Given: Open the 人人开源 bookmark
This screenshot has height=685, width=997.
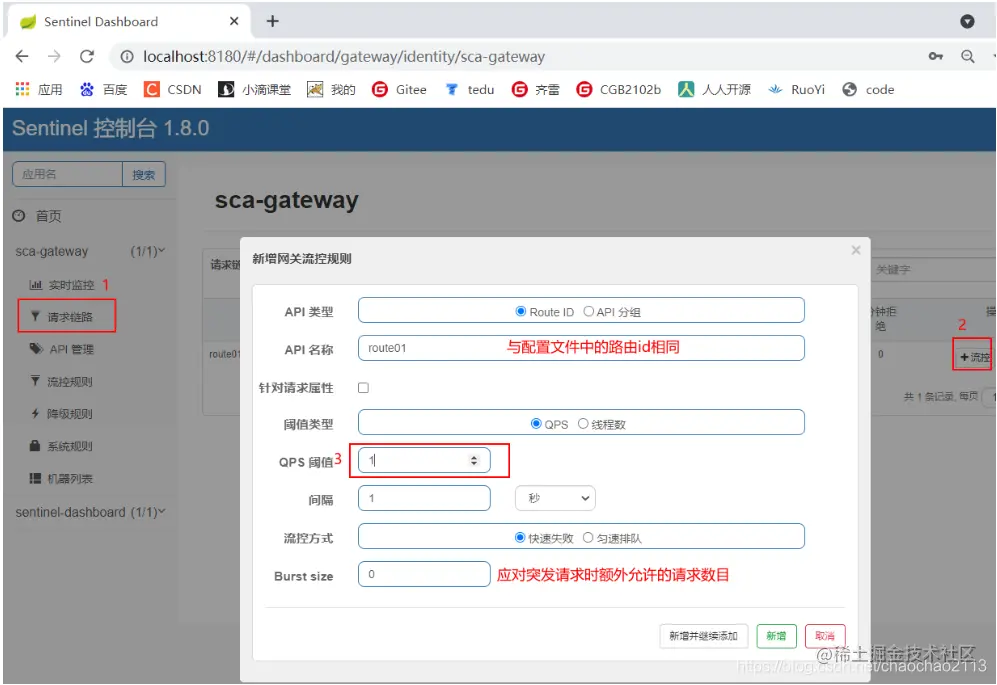Looking at the screenshot, I should (x=715, y=90).
